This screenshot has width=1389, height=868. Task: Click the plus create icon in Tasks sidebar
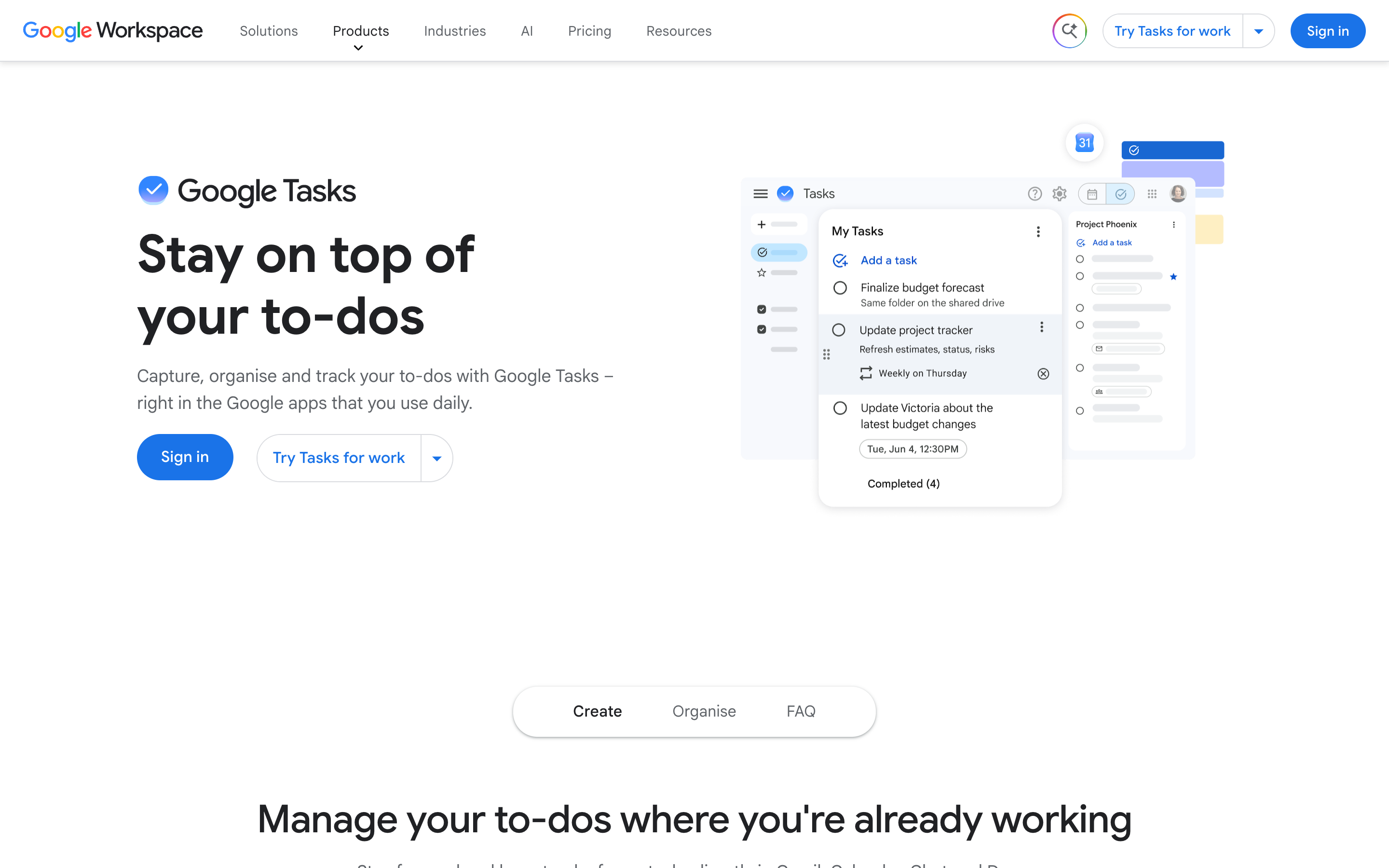click(x=762, y=224)
